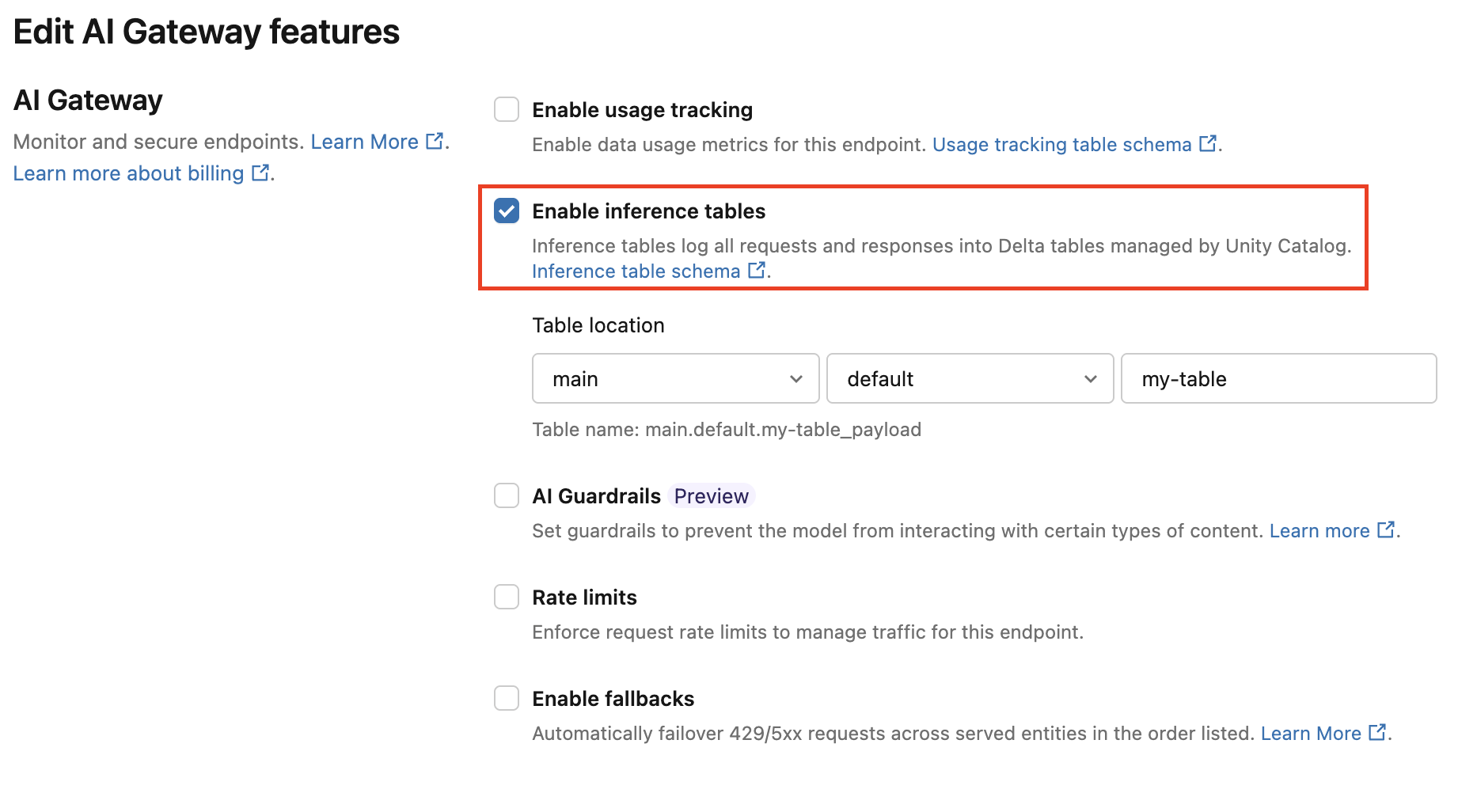Click into the my-table name field
Viewport: 1477px width, 812px height.
1278,378
